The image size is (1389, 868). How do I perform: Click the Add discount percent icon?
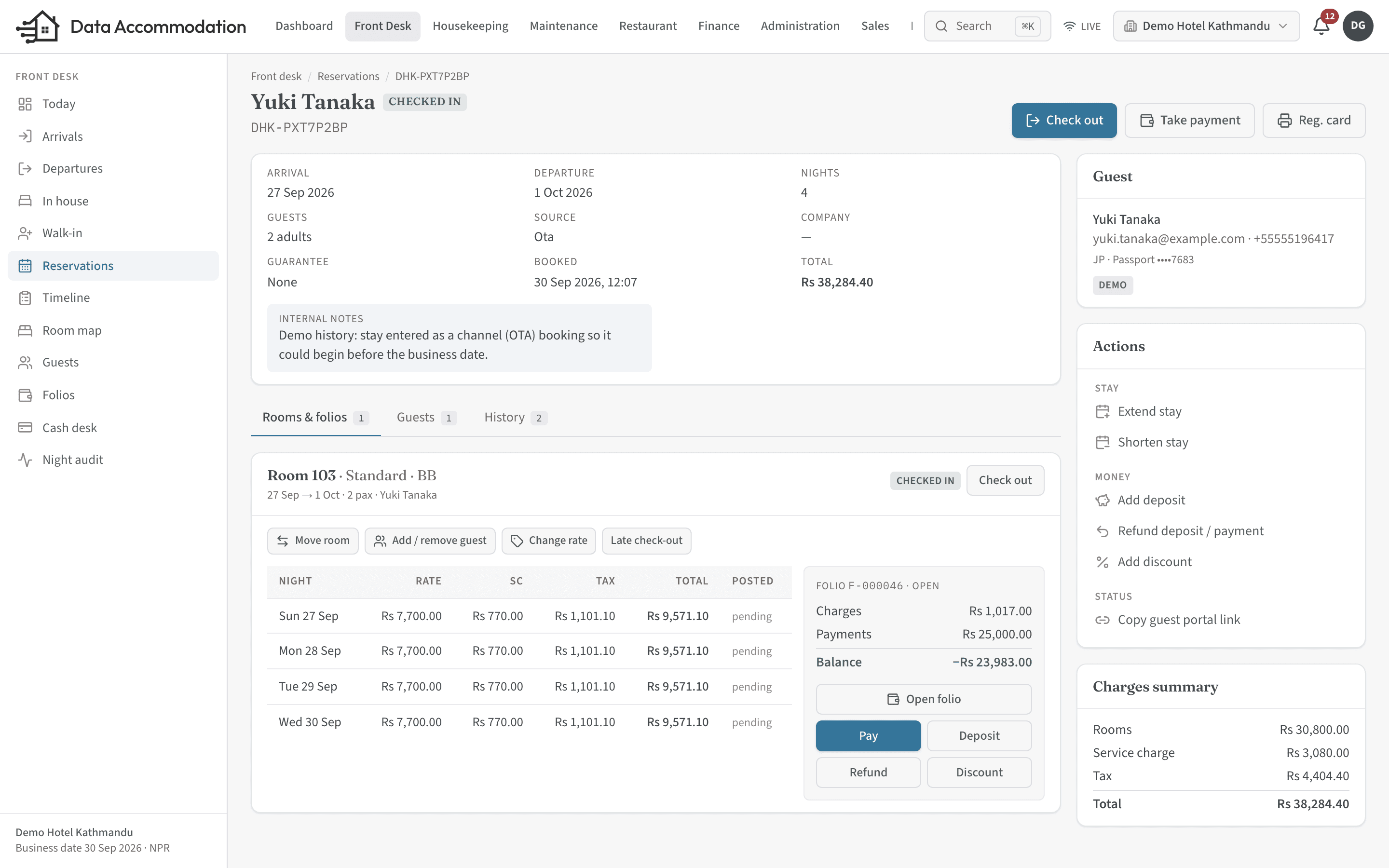1102,562
